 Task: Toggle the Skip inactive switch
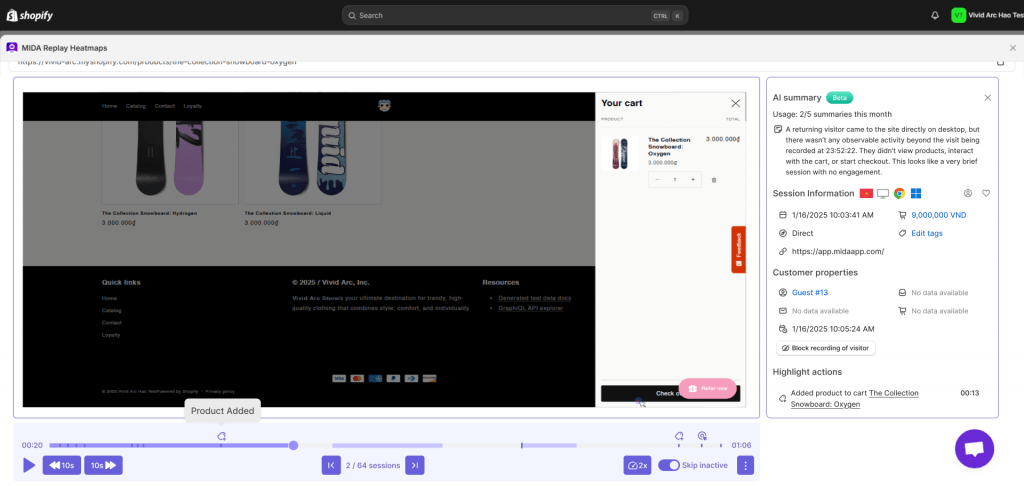pyautogui.click(x=669, y=465)
